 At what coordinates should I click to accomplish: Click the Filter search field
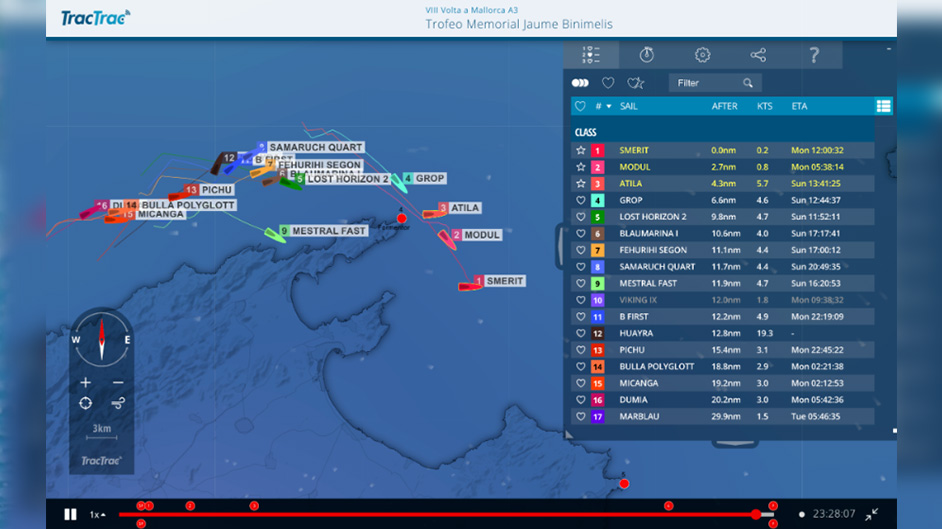(706, 83)
